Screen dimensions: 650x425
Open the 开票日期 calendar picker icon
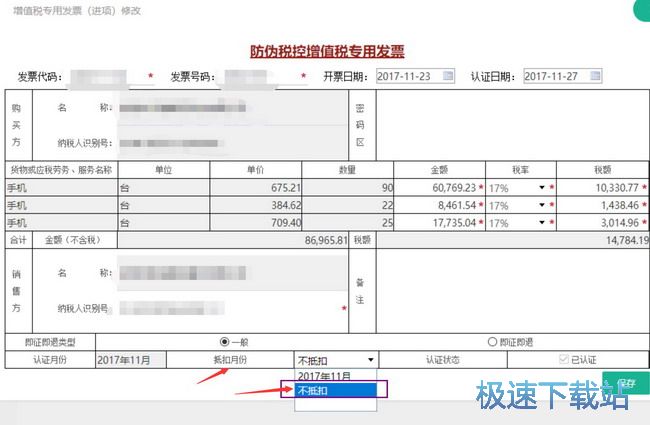(x=448, y=76)
